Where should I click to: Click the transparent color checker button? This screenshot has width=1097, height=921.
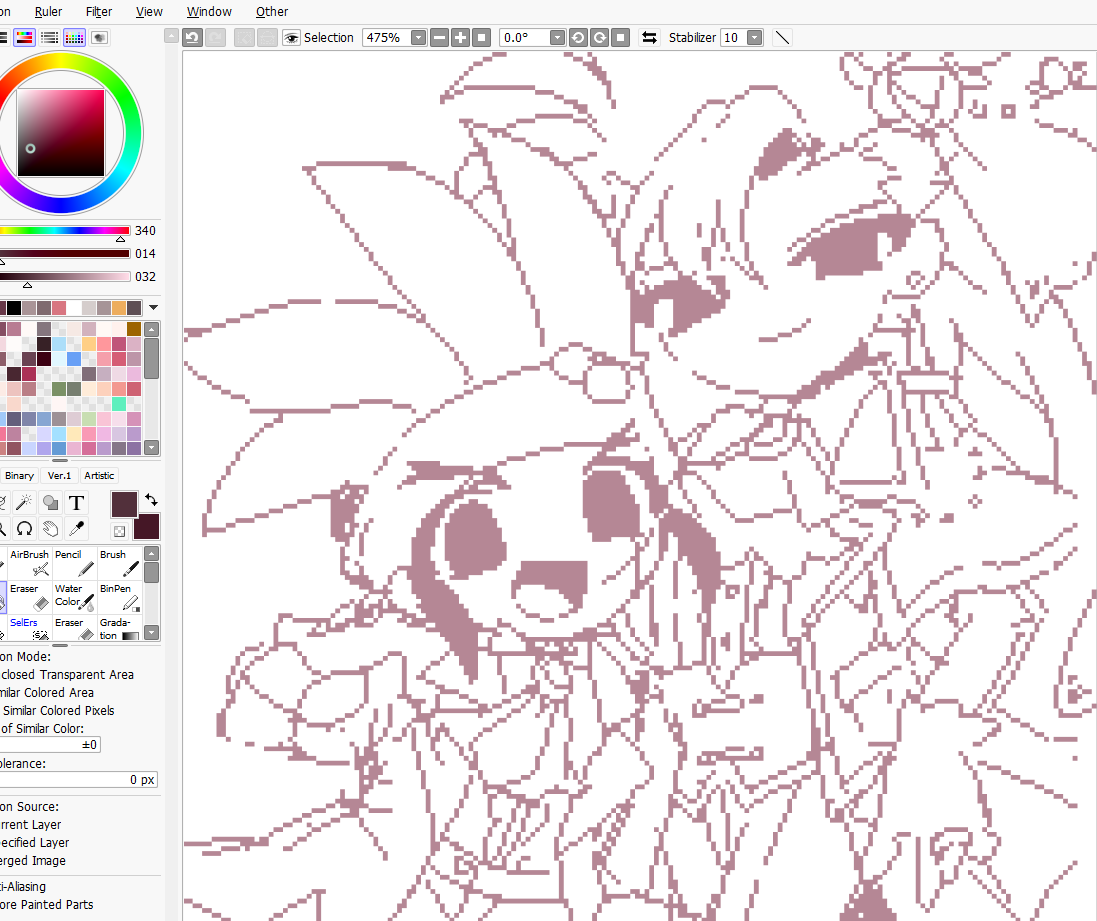pyautogui.click(x=120, y=531)
